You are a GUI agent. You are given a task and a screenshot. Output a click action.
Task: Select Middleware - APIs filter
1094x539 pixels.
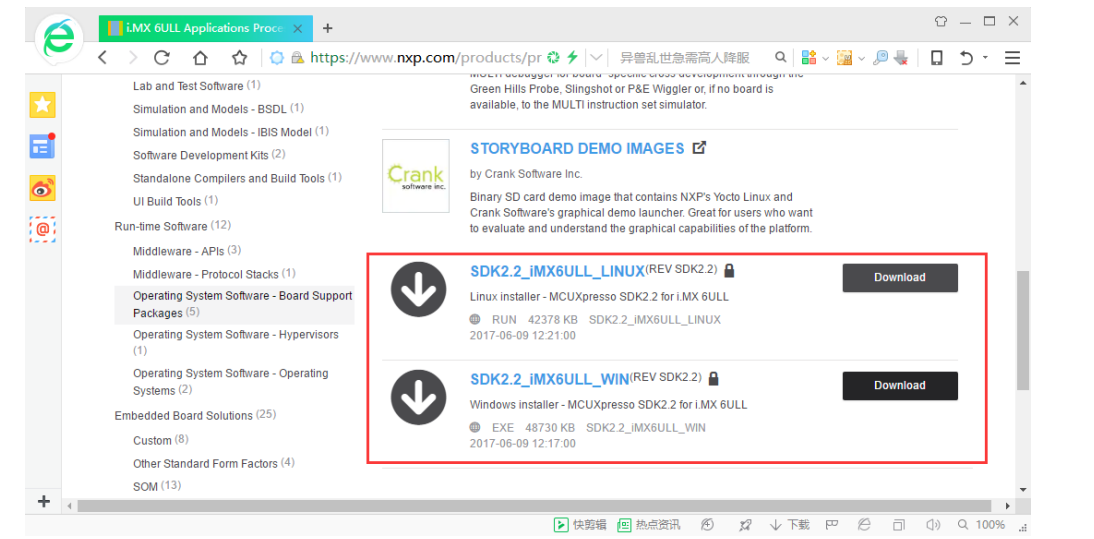[x=187, y=250]
